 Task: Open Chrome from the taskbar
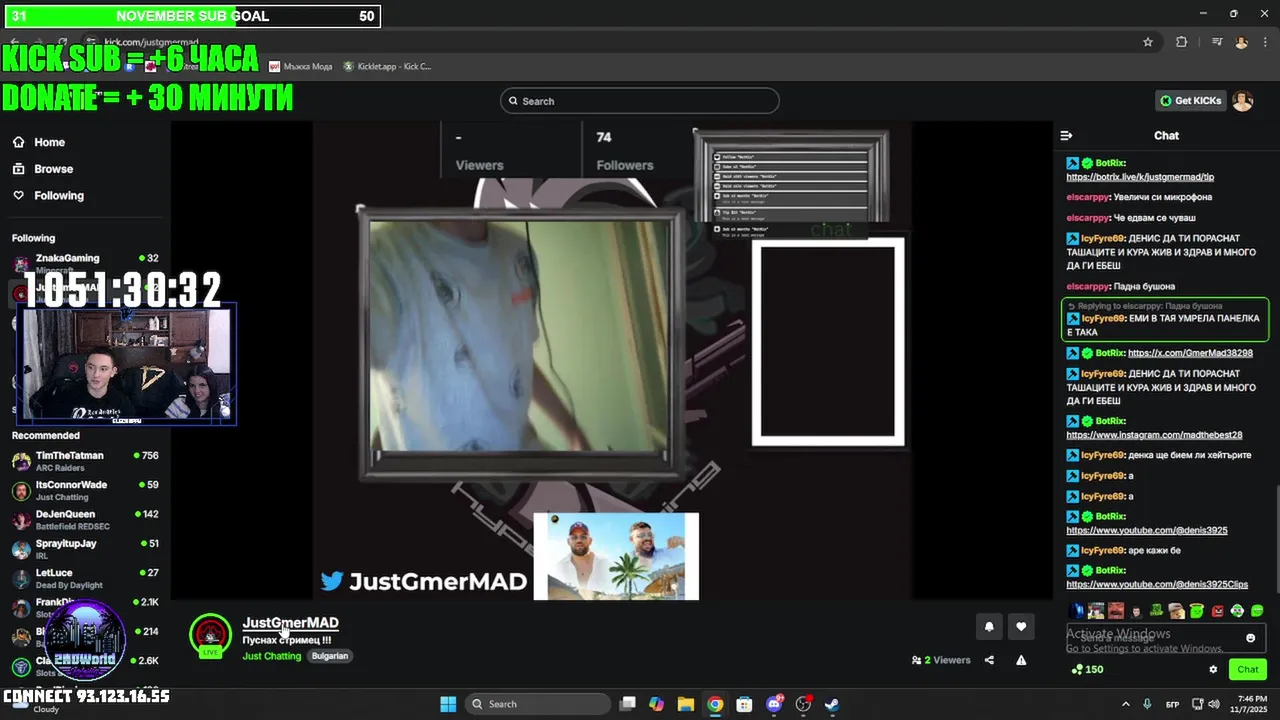click(x=715, y=704)
